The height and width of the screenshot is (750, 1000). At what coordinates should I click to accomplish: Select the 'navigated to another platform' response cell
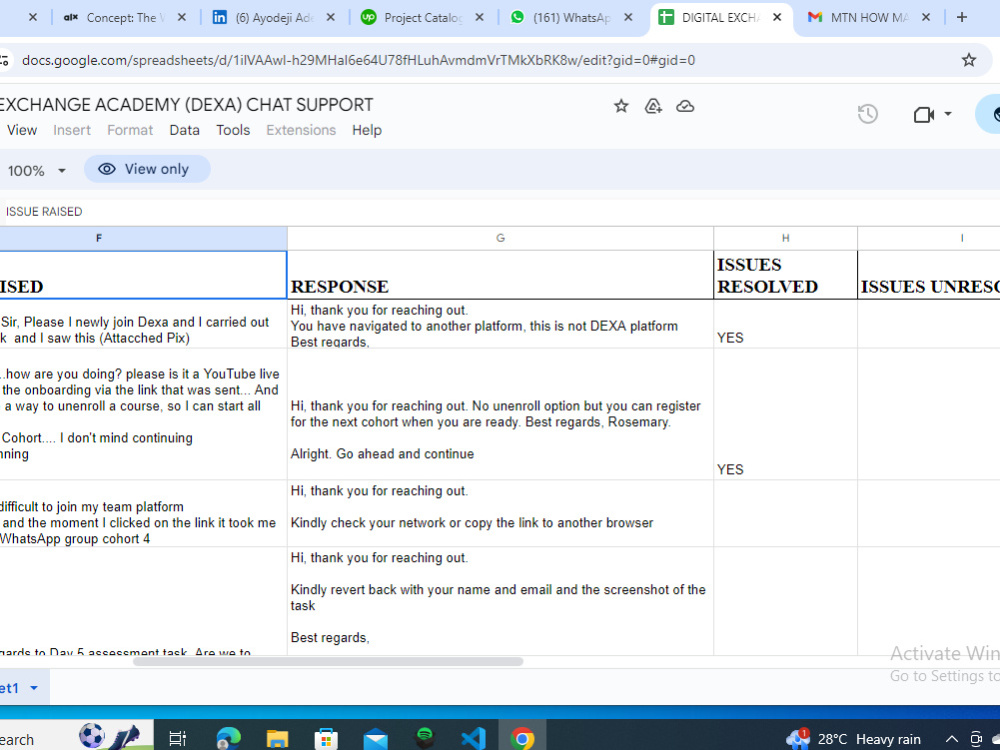(500, 324)
